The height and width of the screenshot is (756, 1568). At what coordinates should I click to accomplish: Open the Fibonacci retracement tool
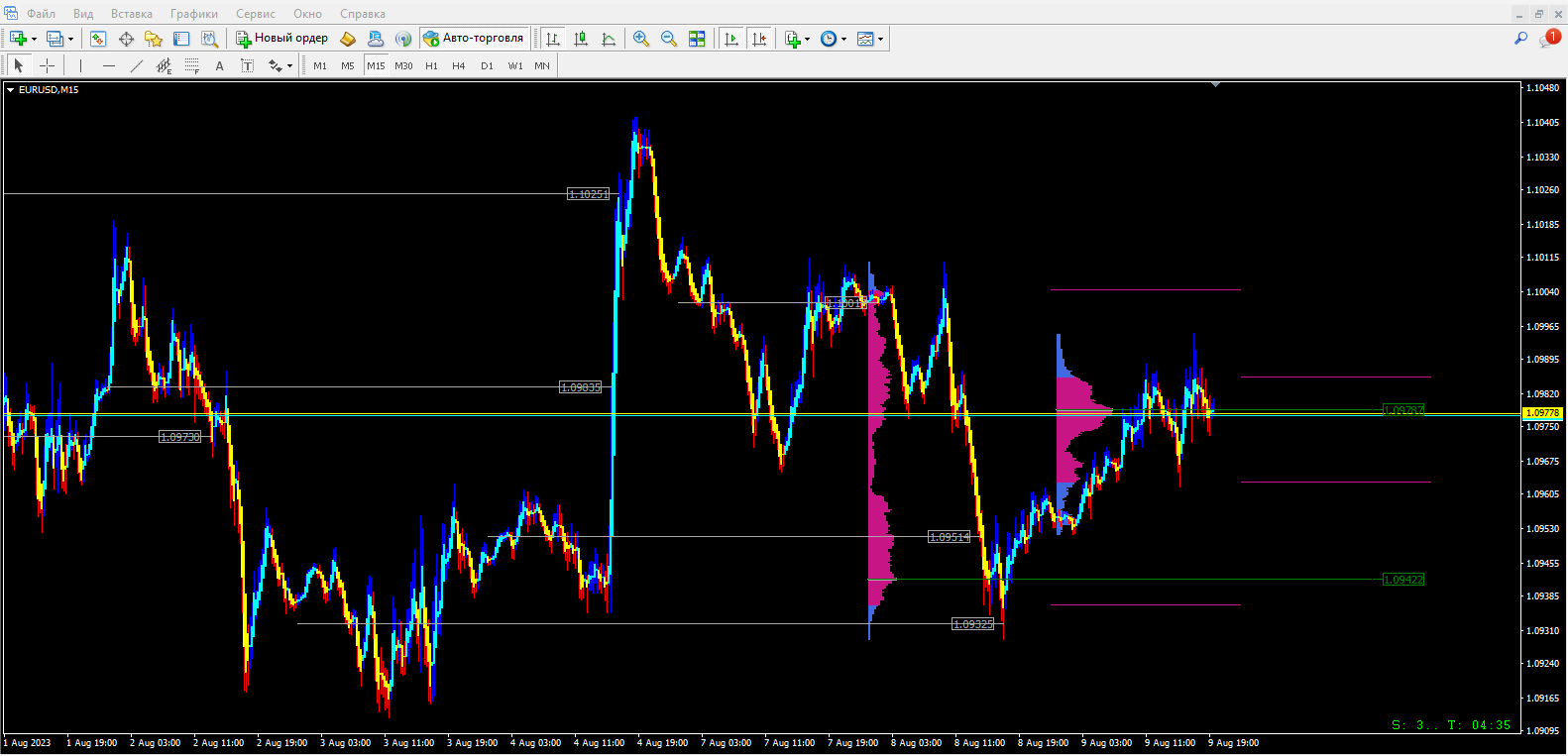(x=192, y=66)
